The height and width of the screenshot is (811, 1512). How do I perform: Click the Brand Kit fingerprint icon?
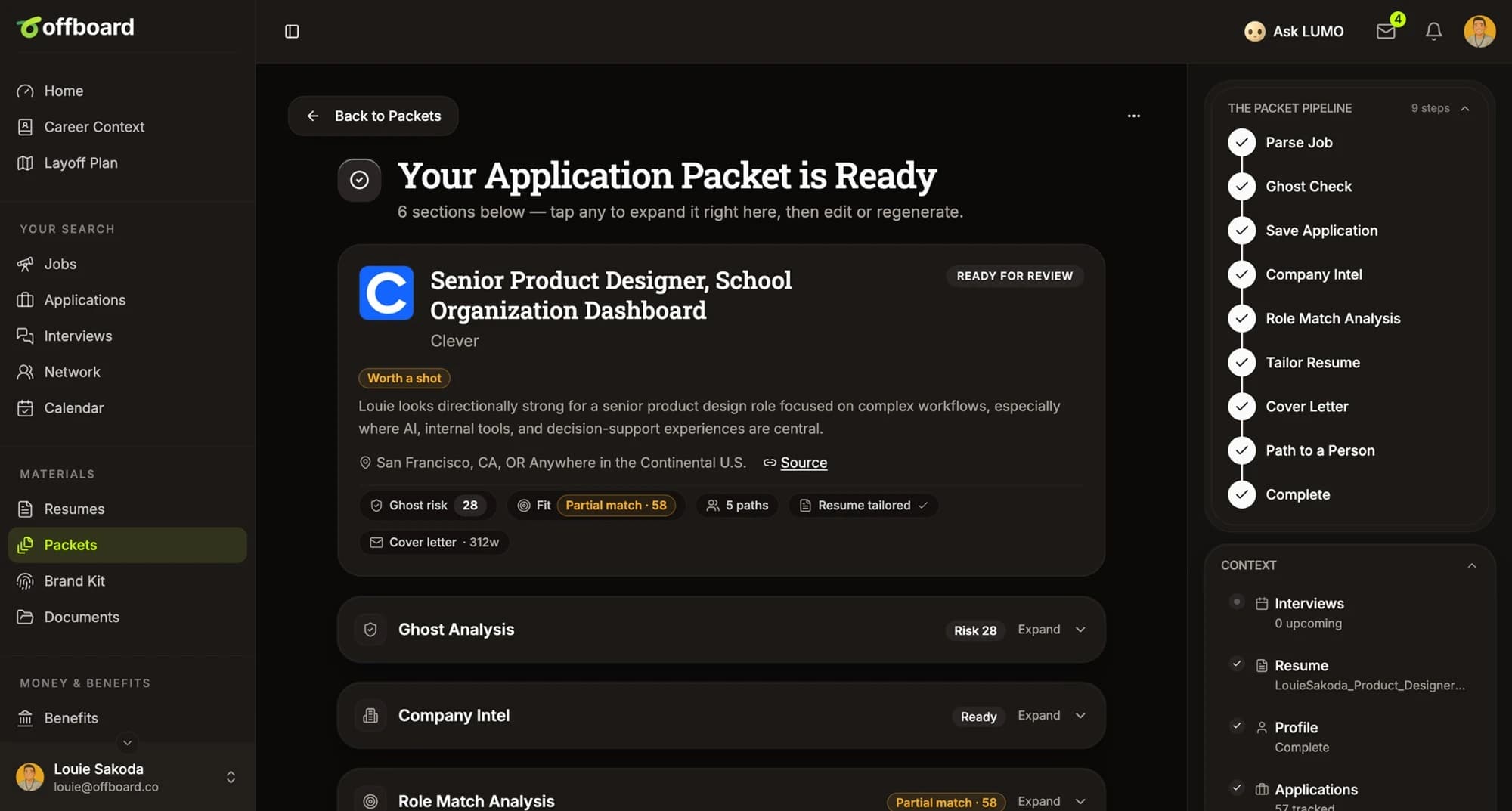(25, 581)
